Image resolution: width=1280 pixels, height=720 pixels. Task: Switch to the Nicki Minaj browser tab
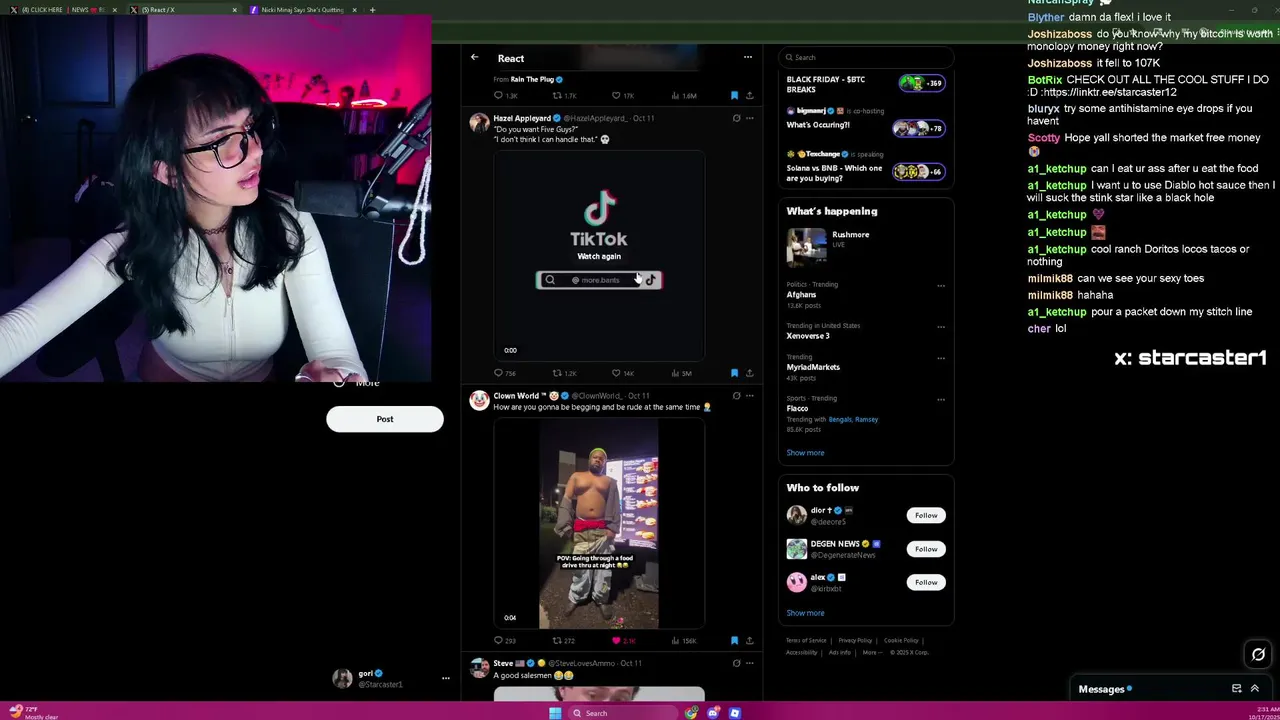[x=304, y=9]
